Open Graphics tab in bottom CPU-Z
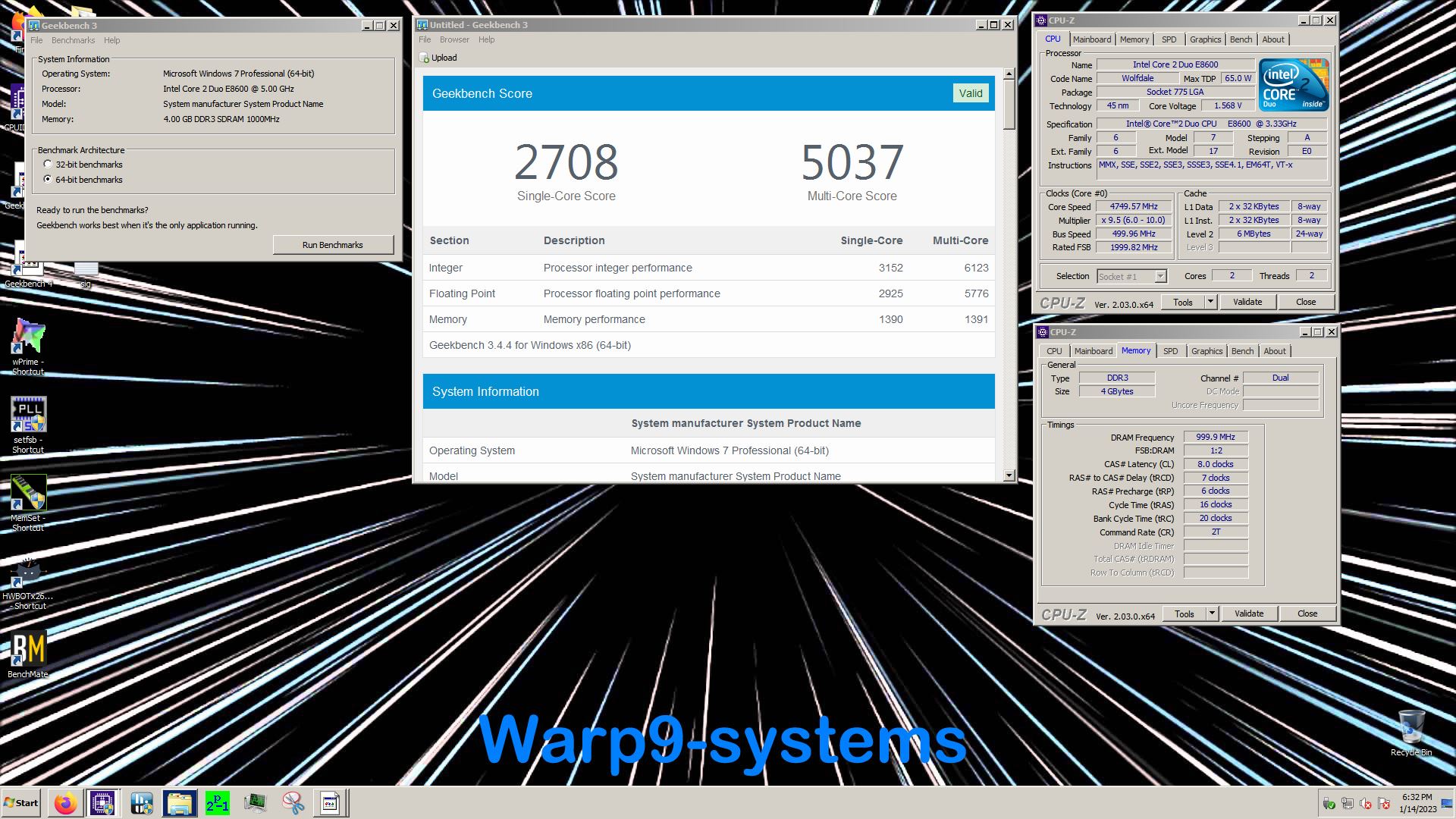The width and height of the screenshot is (1456, 819). tap(1207, 351)
